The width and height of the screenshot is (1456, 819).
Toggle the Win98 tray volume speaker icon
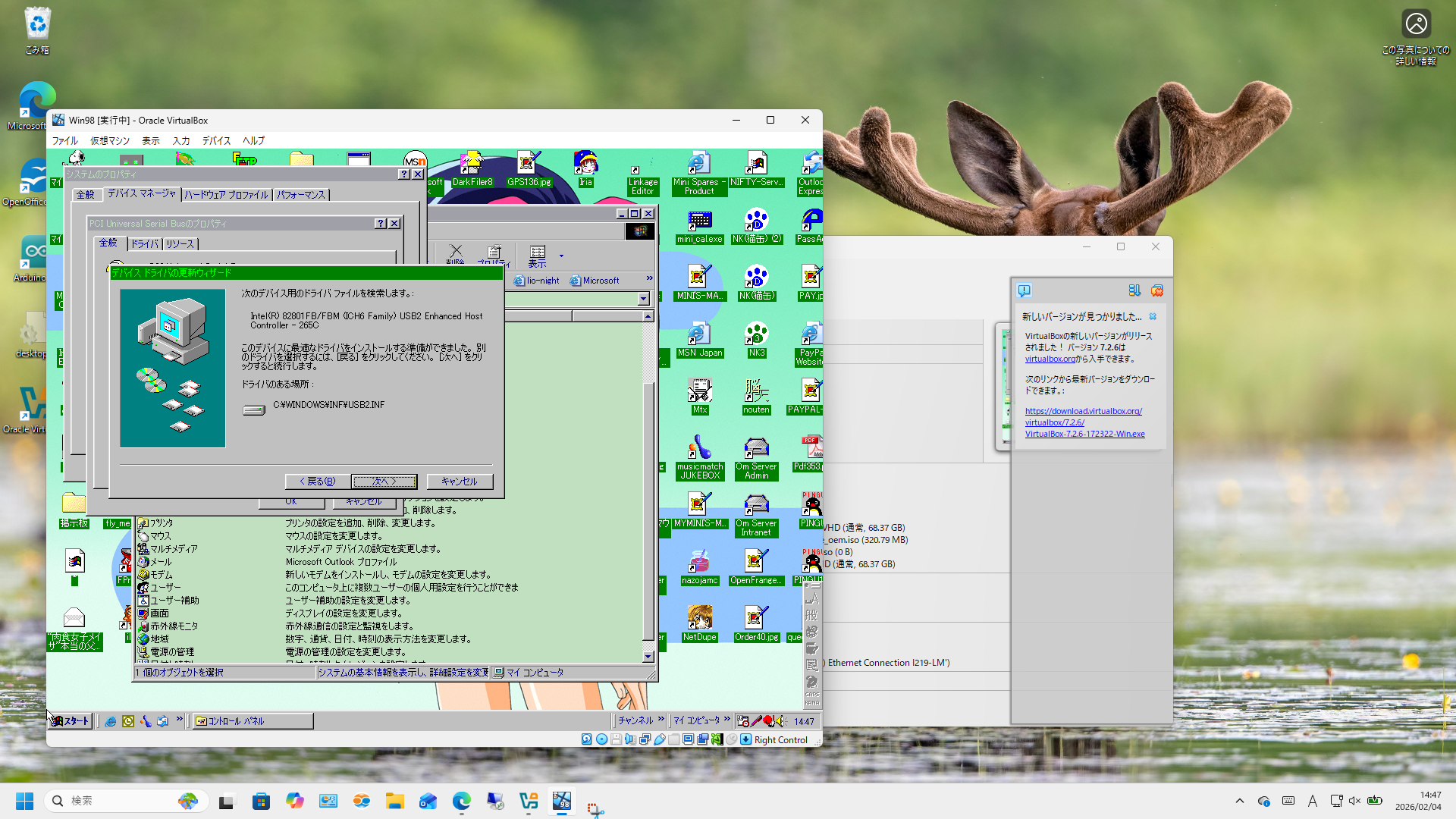coord(780,721)
